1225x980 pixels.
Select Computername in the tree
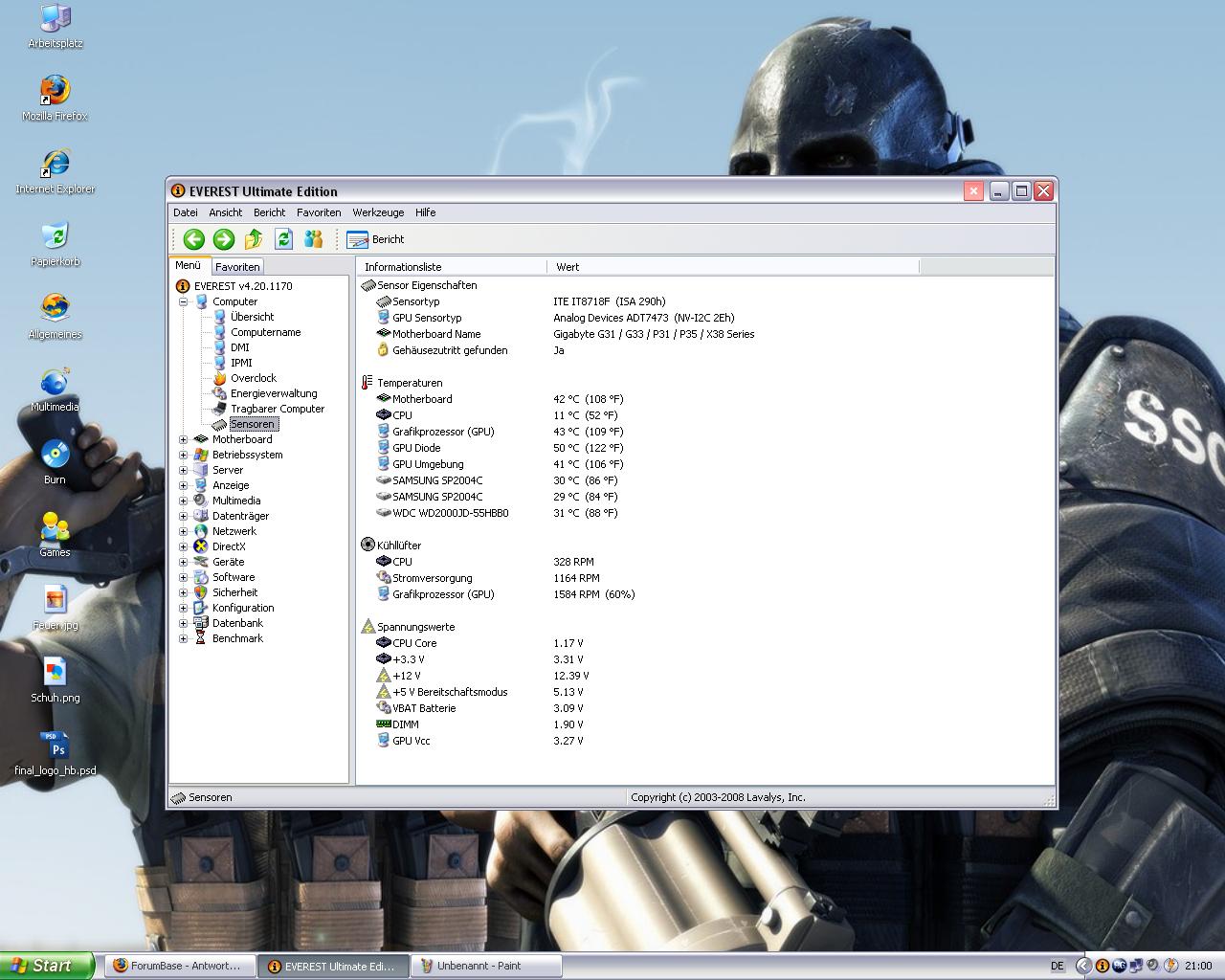pyautogui.click(x=265, y=332)
